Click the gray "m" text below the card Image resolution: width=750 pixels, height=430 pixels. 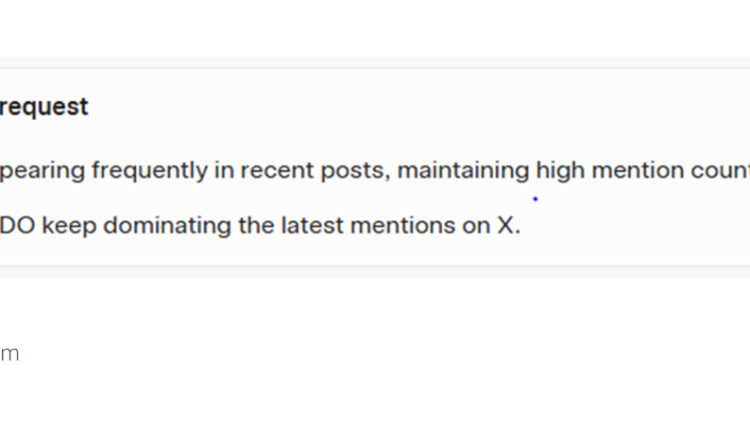point(9,354)
